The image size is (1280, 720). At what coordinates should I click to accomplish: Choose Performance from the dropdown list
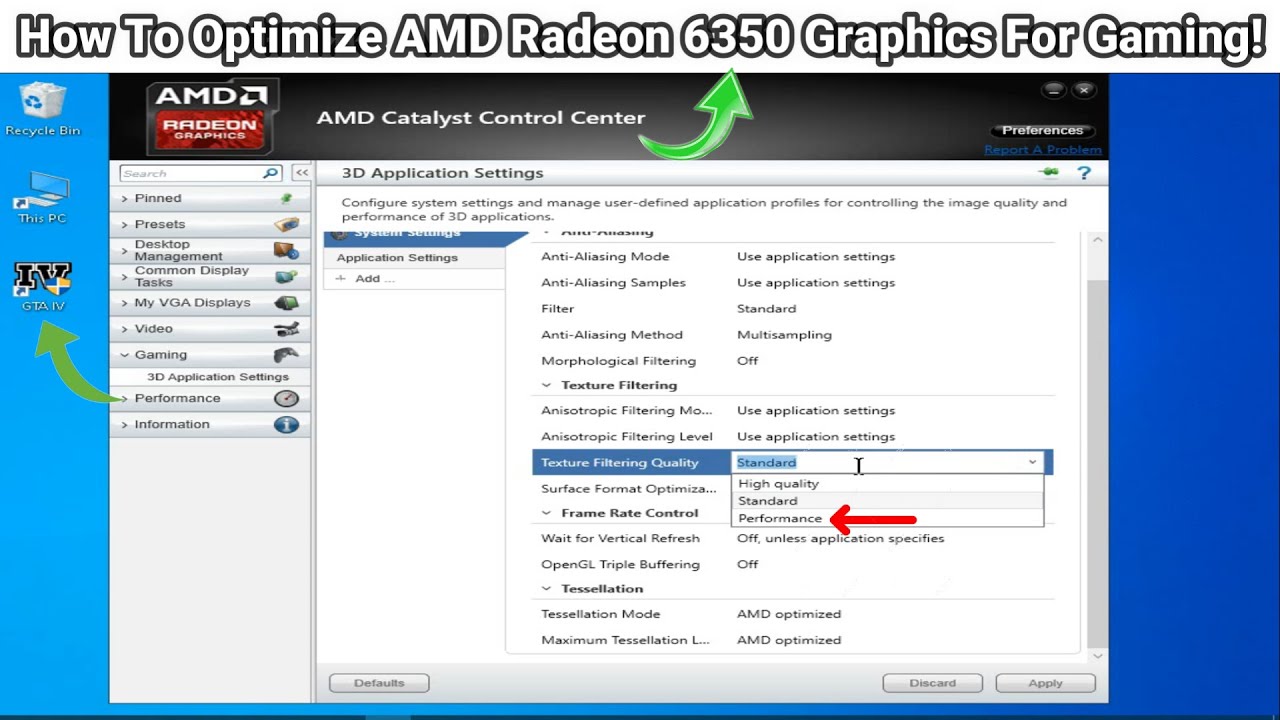pyautogui.click(x=888, y=518)
